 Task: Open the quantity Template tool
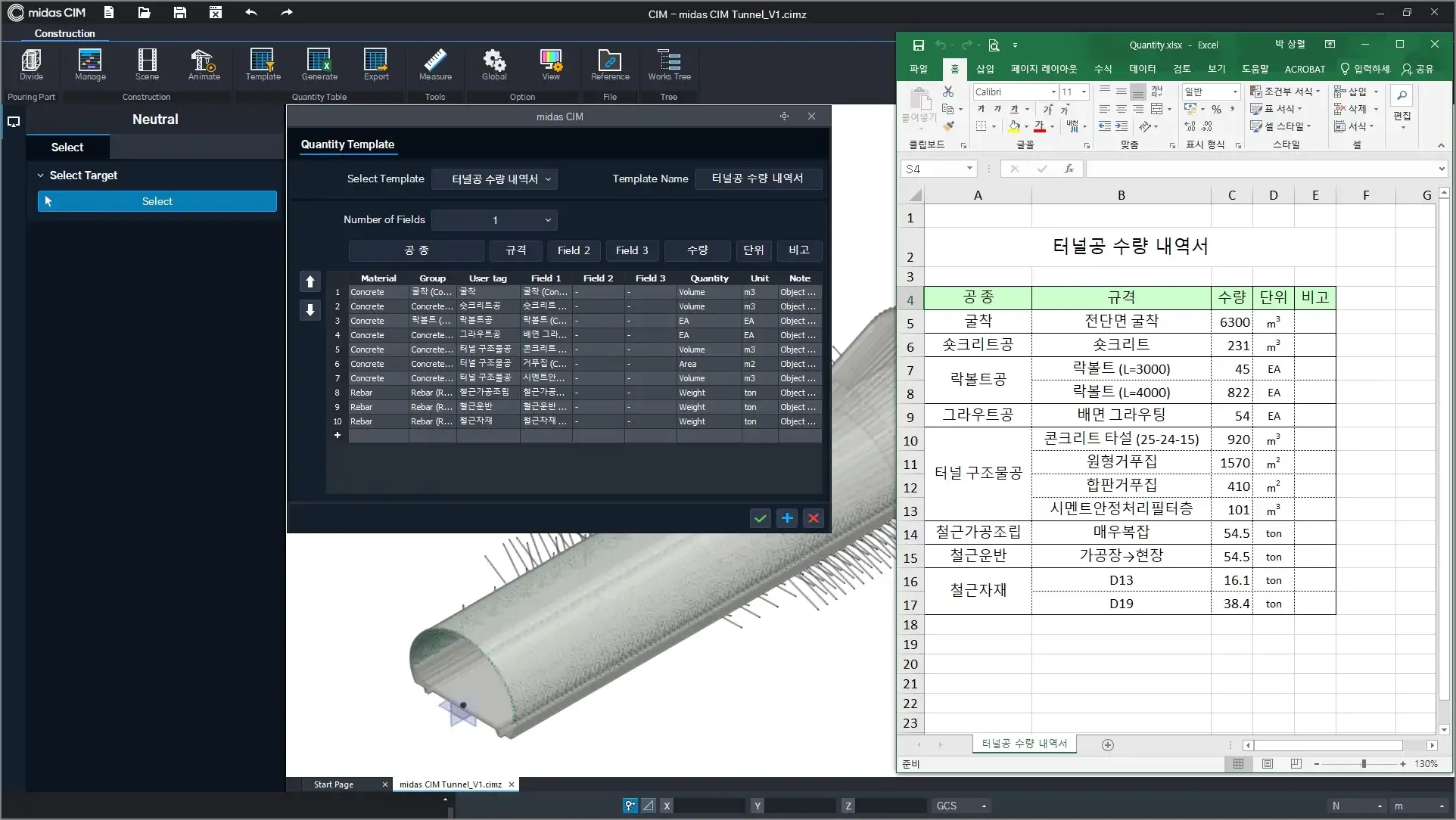click(x=263, y=64)
